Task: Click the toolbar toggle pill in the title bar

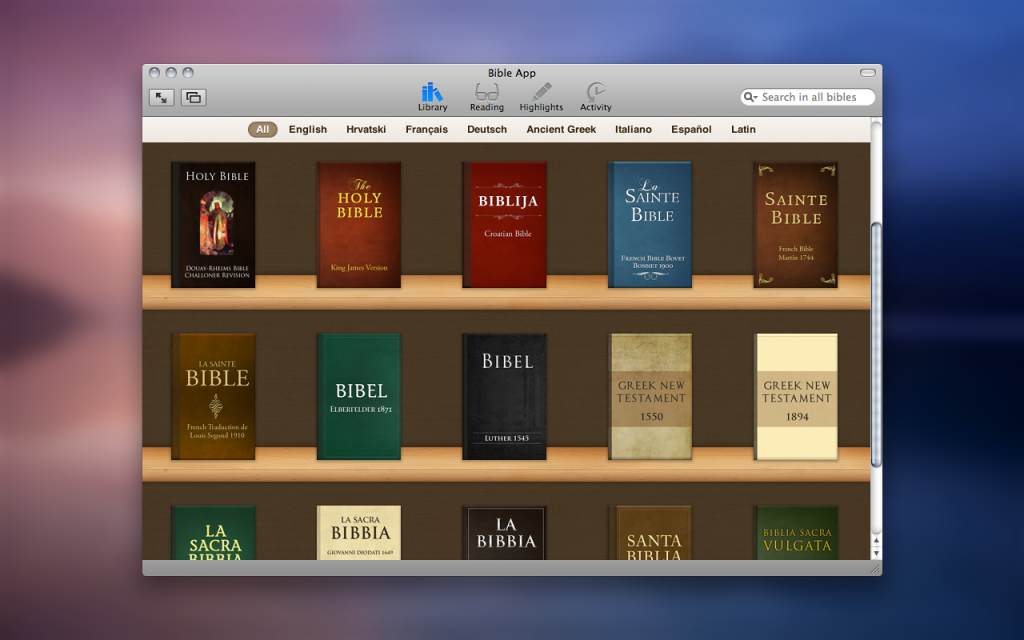Action: click(867, 72)
